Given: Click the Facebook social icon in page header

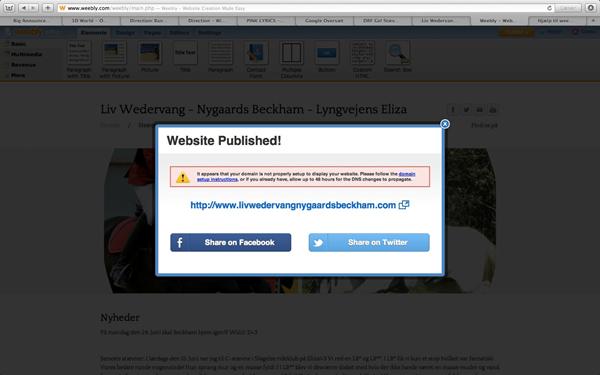Looking at the screenshot, I should pos(453,110).
